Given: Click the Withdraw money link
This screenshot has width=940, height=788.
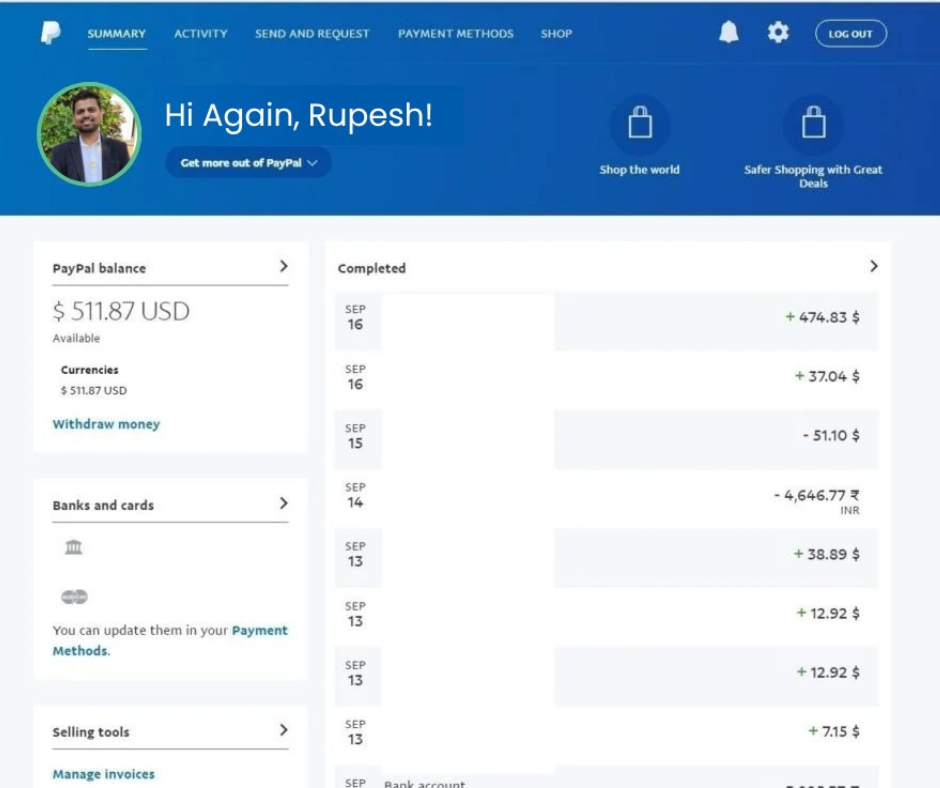Looking at the screenshot, I should (106, 424).
